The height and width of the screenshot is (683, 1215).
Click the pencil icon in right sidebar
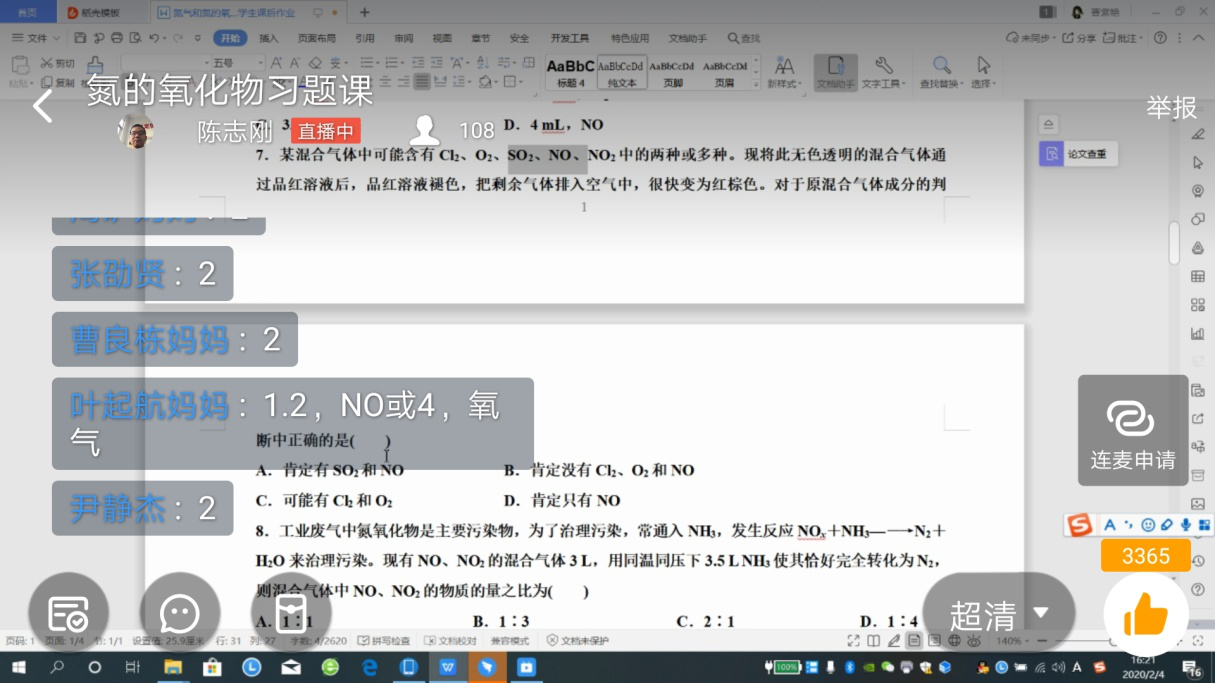pos(1198,135)
